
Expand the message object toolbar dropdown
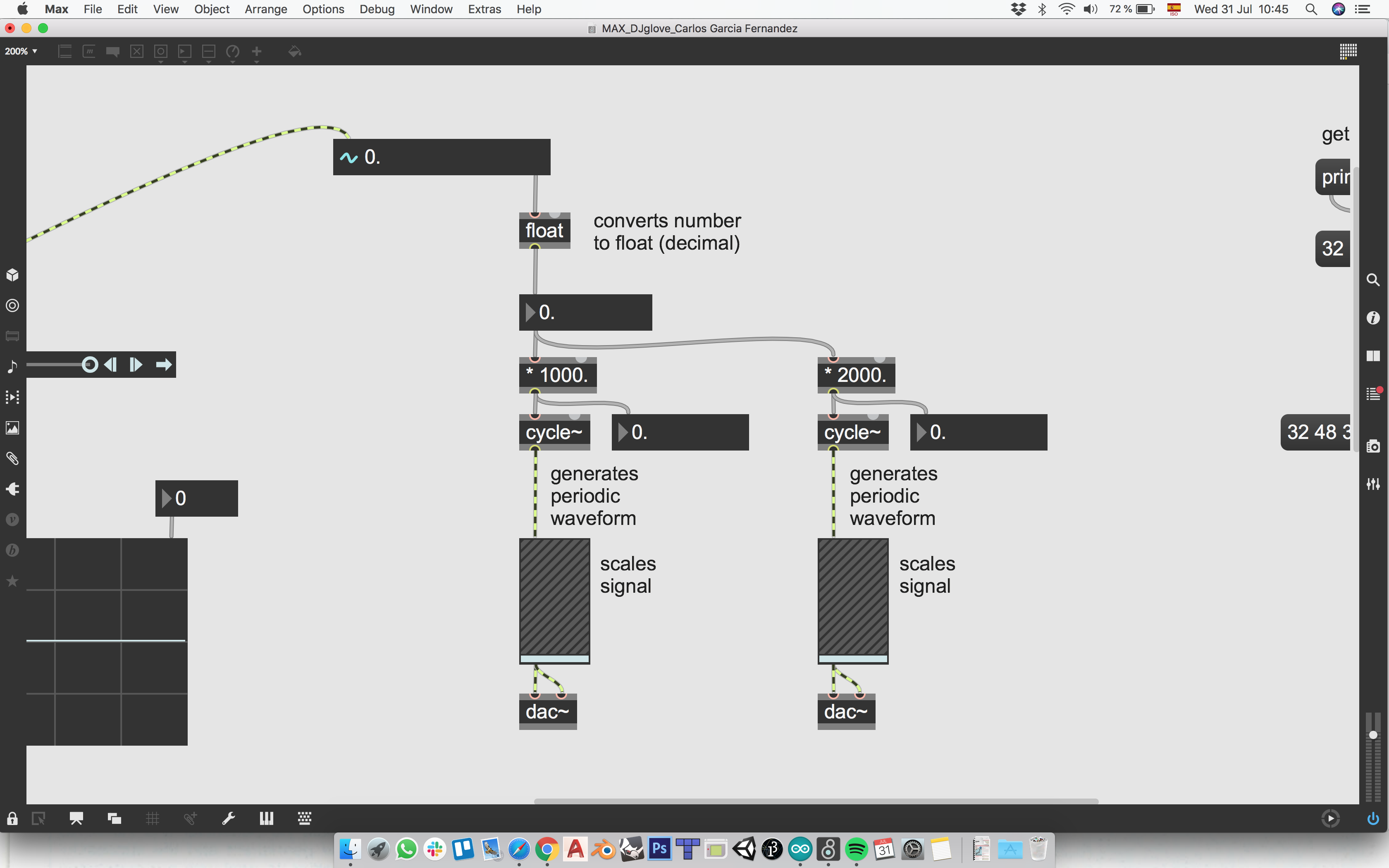point(89,52)
